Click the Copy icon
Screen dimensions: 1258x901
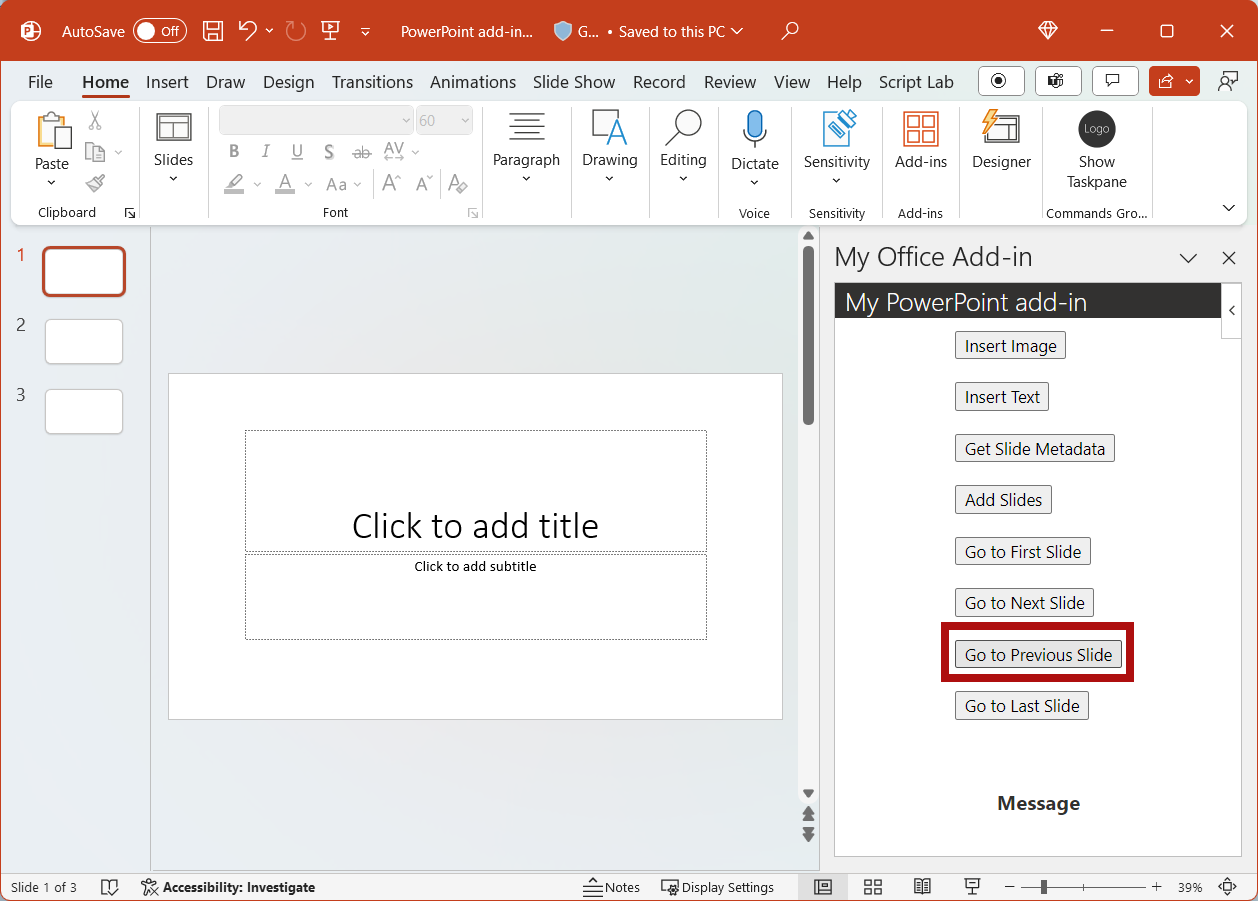pos(95,152)
